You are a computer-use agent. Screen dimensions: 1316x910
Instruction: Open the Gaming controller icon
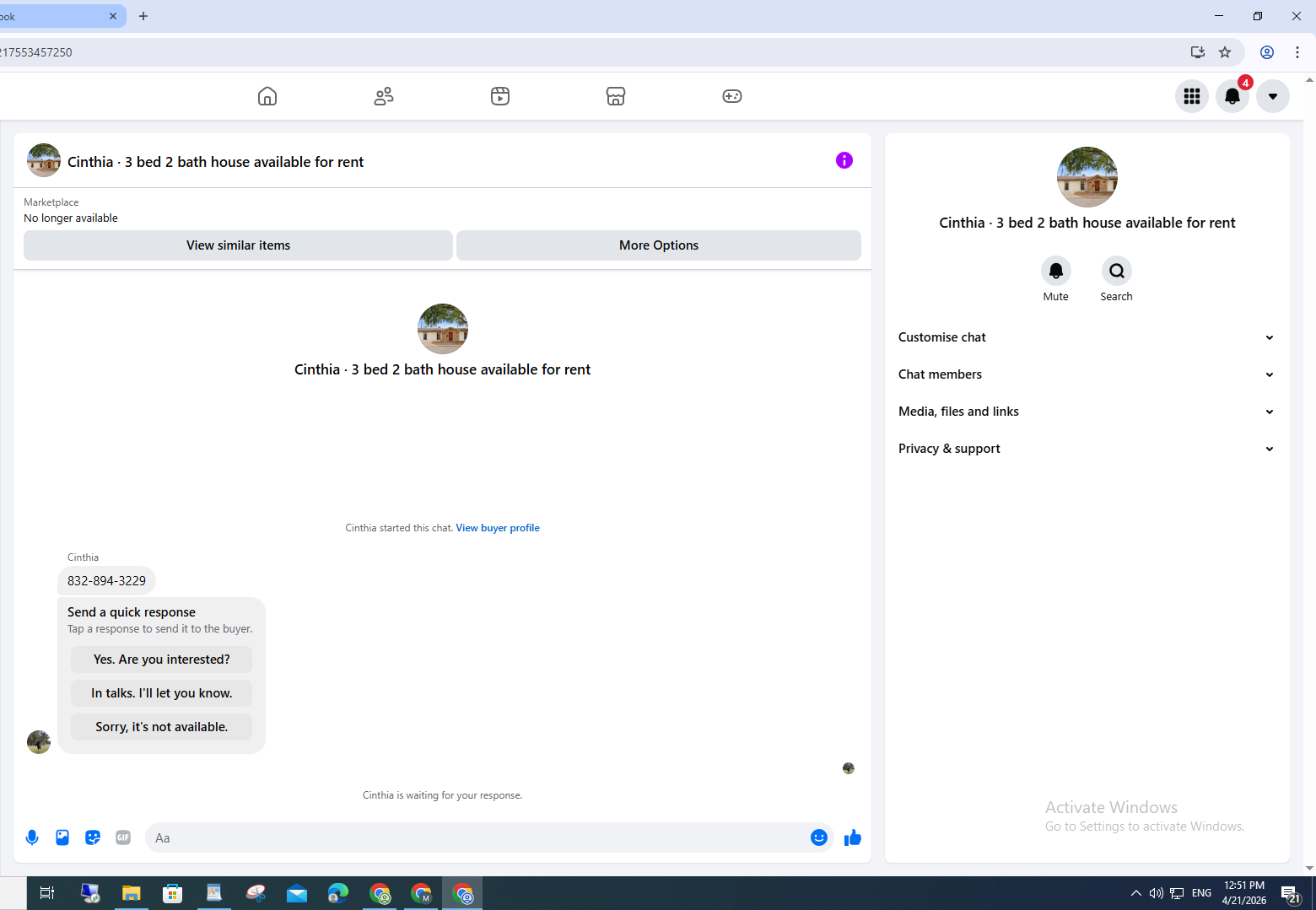click(732, 96)
